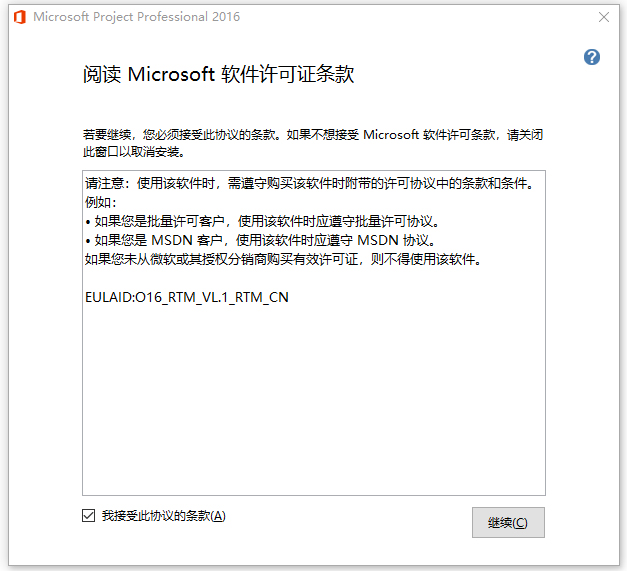
Task: Click the phrase MSDN 协议 ending the second bullet
Action: click(x=398, y=241)
